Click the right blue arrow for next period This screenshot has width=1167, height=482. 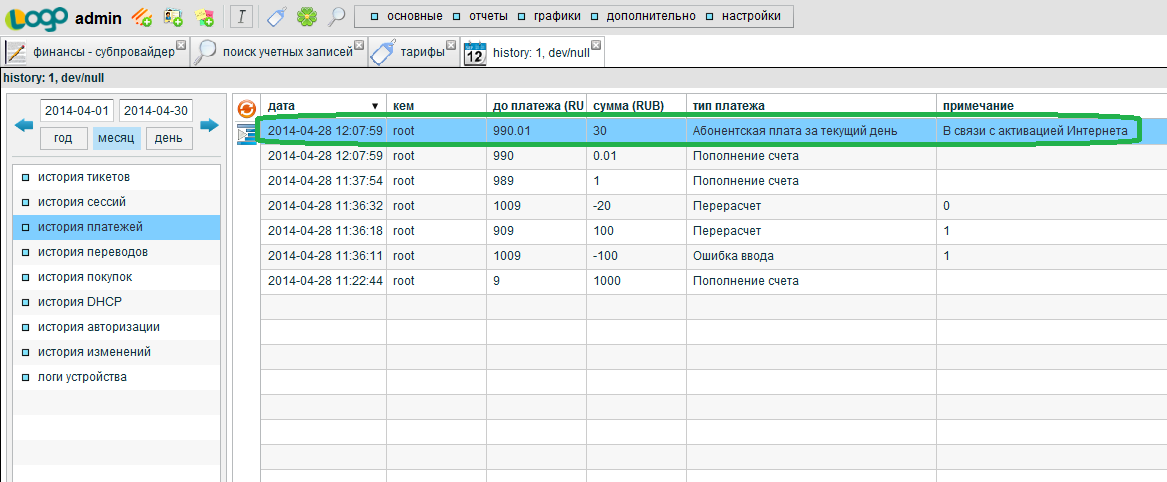point(209,125)
